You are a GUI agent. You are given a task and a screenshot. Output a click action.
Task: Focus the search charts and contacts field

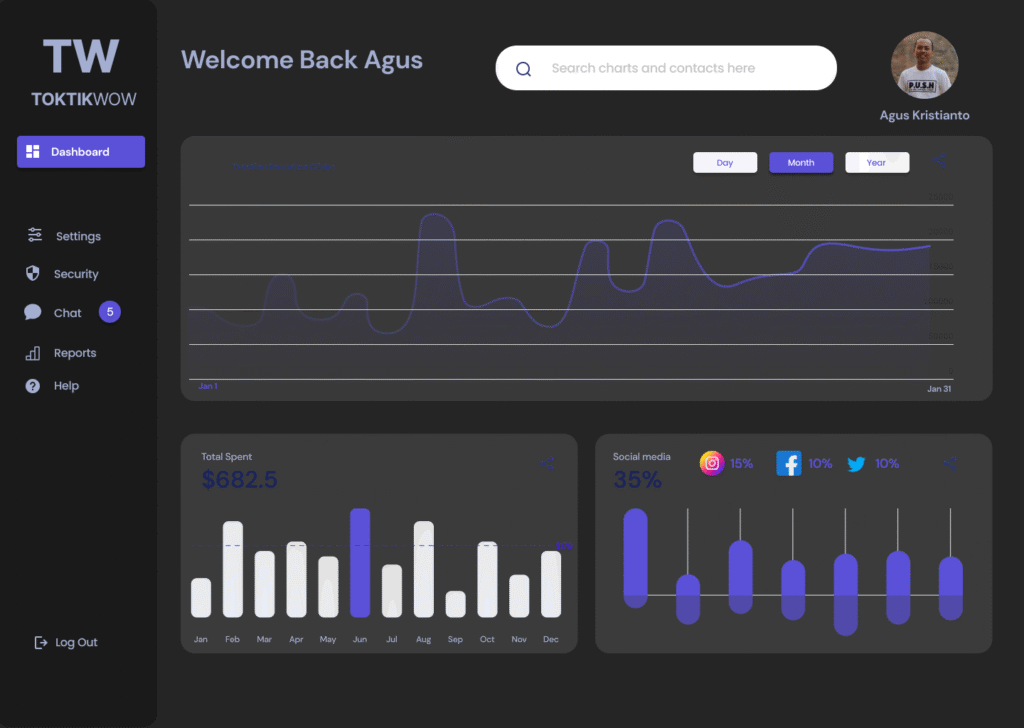[680, 69]
